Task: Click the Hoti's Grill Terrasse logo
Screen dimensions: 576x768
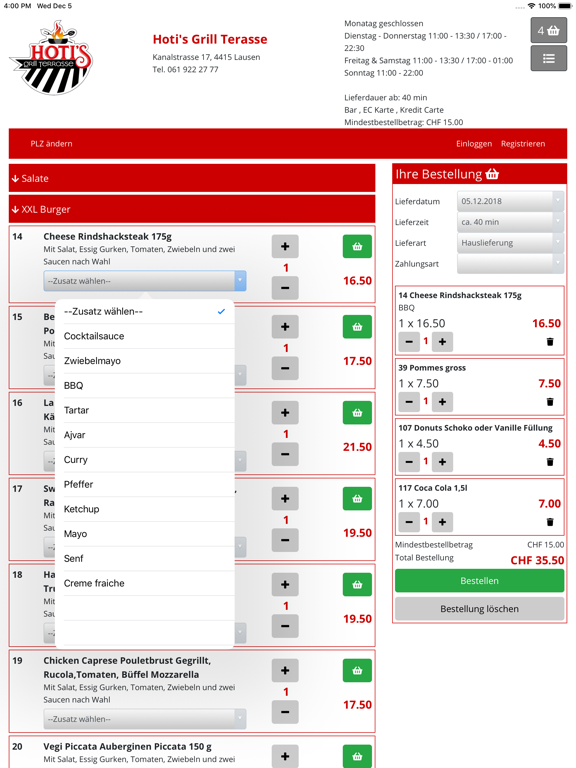Action: click(51, 58)
